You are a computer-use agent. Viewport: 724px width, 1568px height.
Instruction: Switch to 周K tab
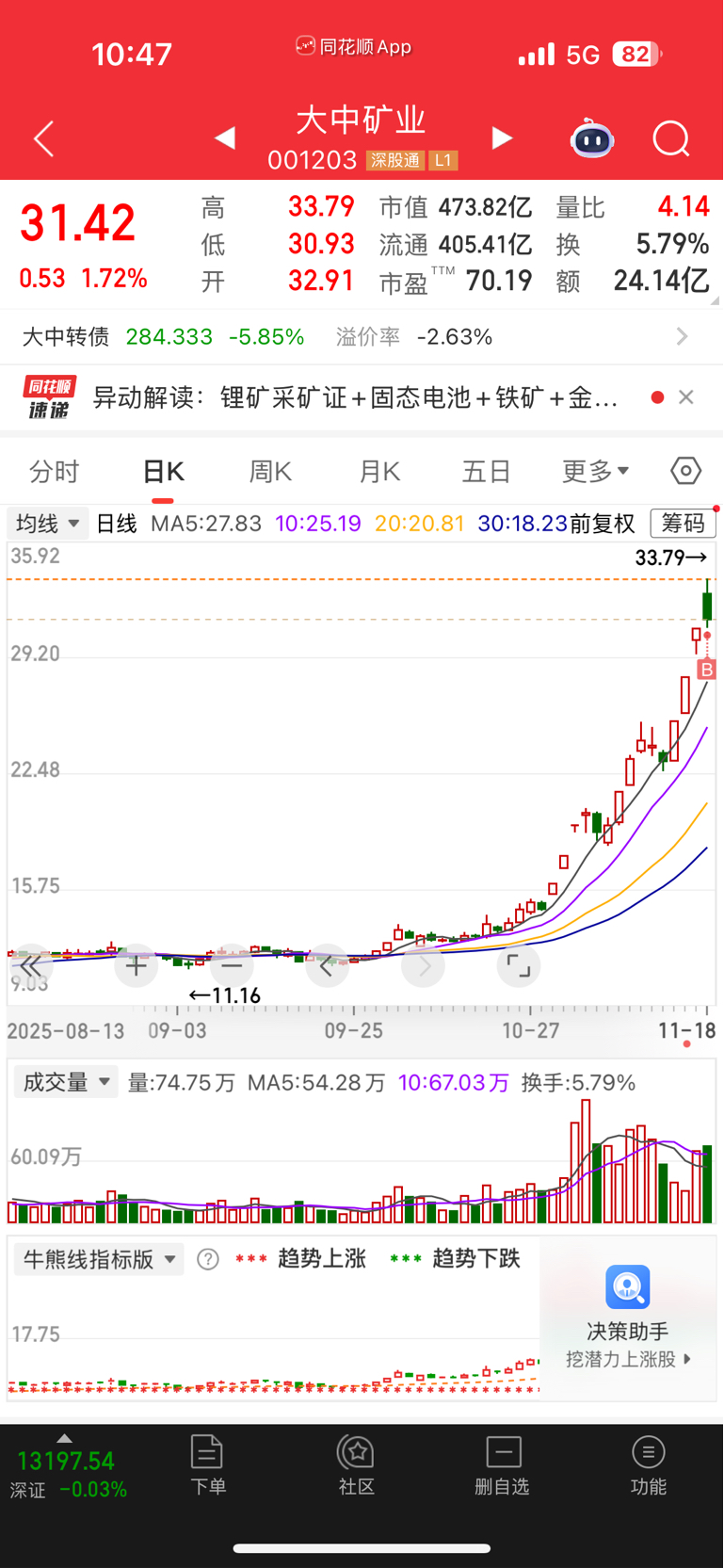point(271,471)
